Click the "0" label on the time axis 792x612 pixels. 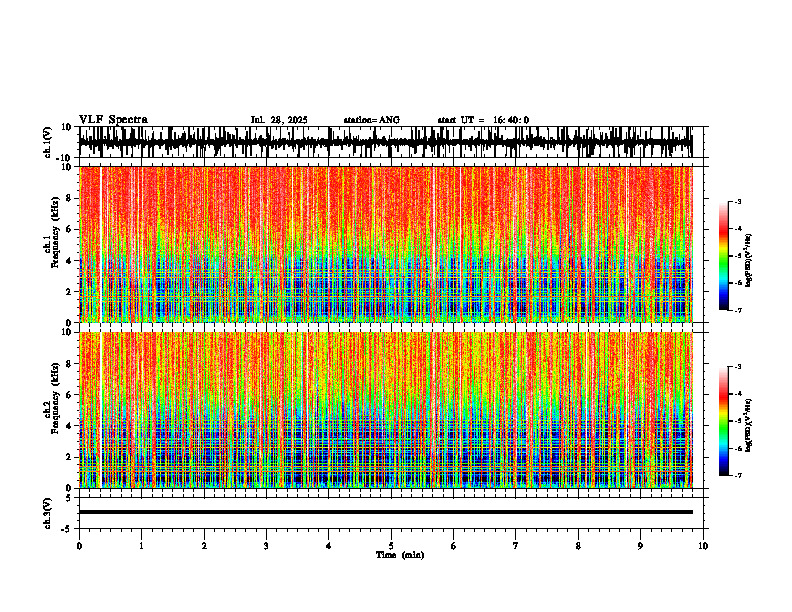(x=79, y=546)
